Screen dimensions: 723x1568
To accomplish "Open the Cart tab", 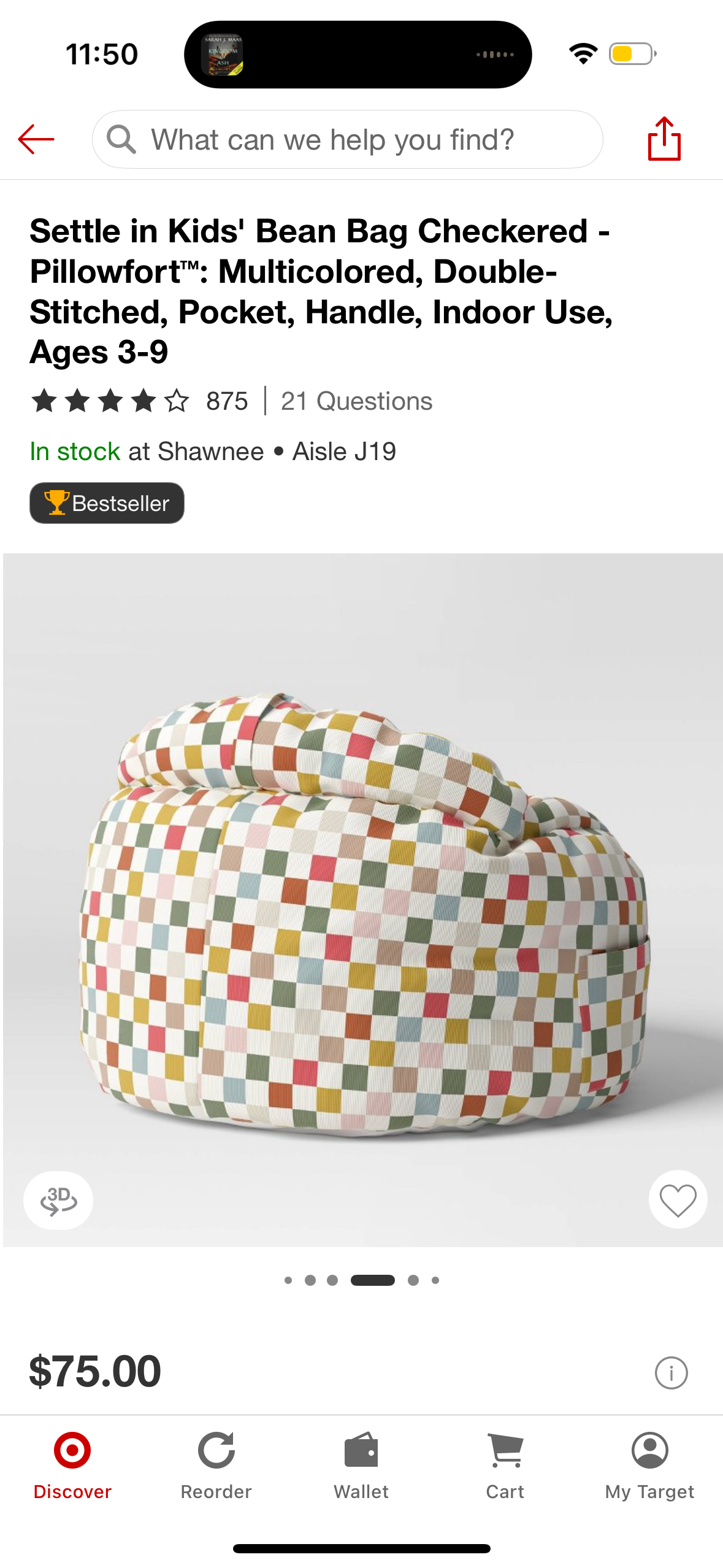I will click(505, 1466).
